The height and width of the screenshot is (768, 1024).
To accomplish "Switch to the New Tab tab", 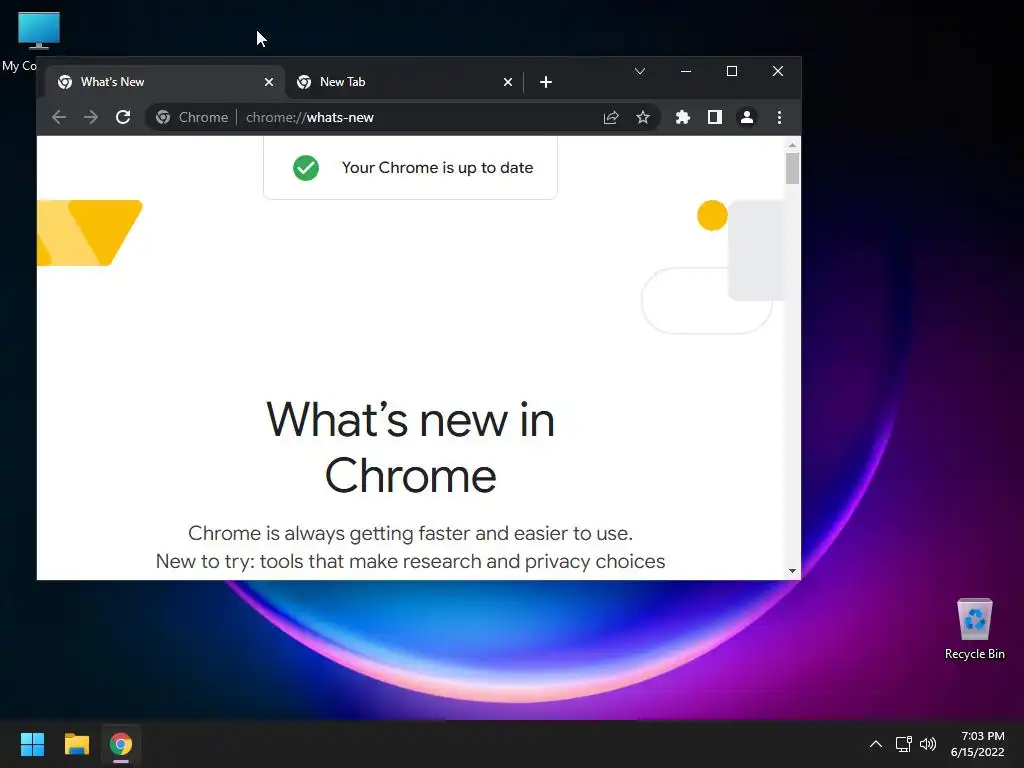I will point(405,82).
